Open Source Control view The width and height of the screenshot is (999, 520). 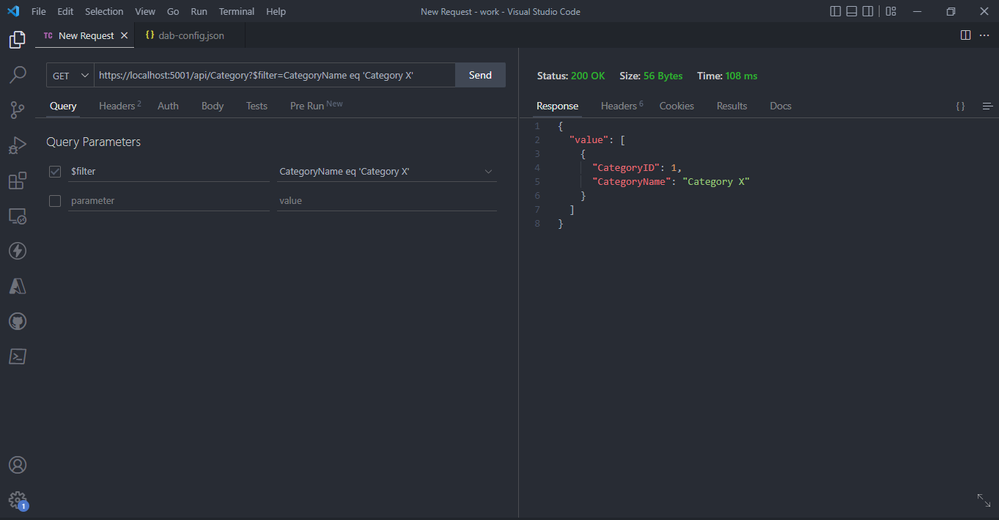[x=17, y=110]
